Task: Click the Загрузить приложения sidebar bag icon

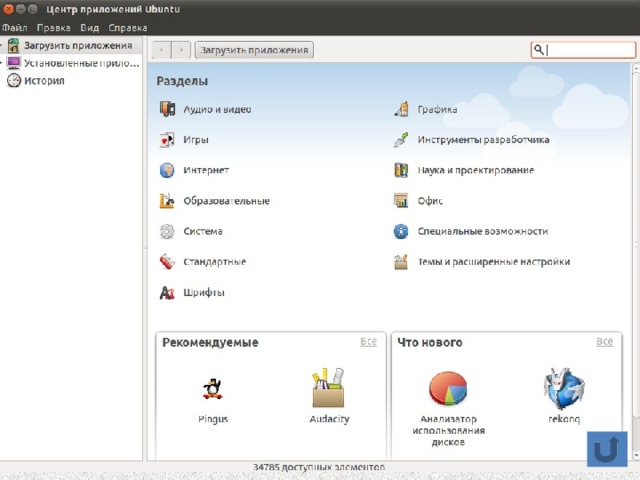Action: pyautogui.click(x=14, y=45)
